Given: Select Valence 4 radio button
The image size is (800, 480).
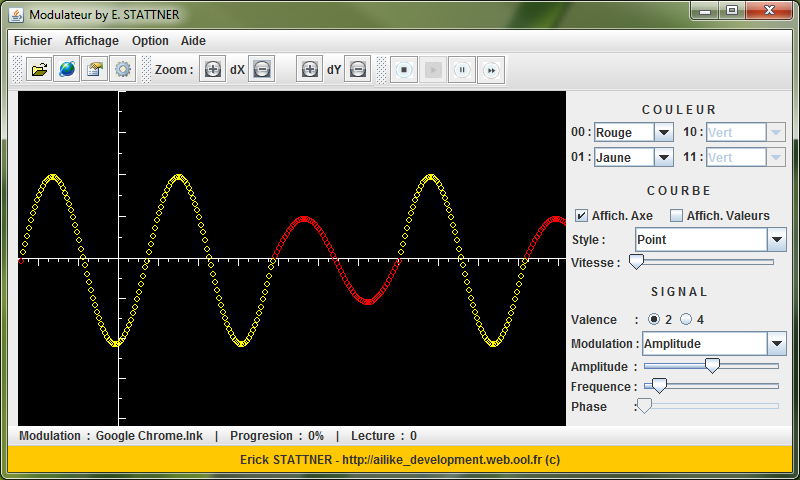Looking at the screenshot, I should click(686, 319).
